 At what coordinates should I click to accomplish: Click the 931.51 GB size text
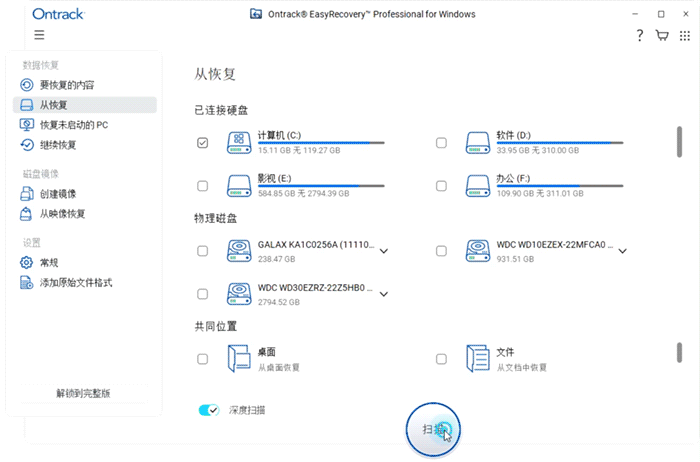(x=515, y=259)
